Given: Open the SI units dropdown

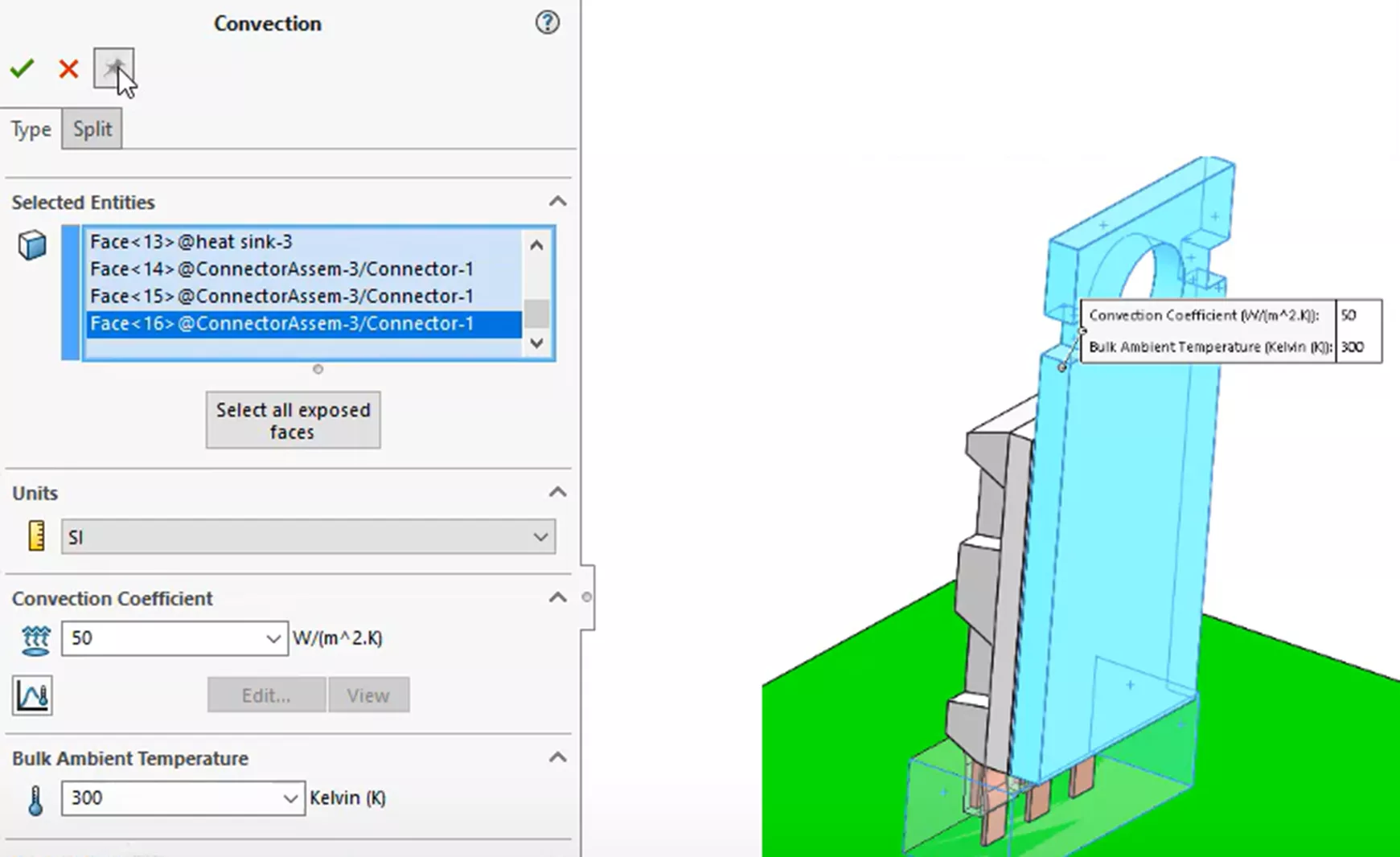Looking at the screenshot, I should coord(540,536).
